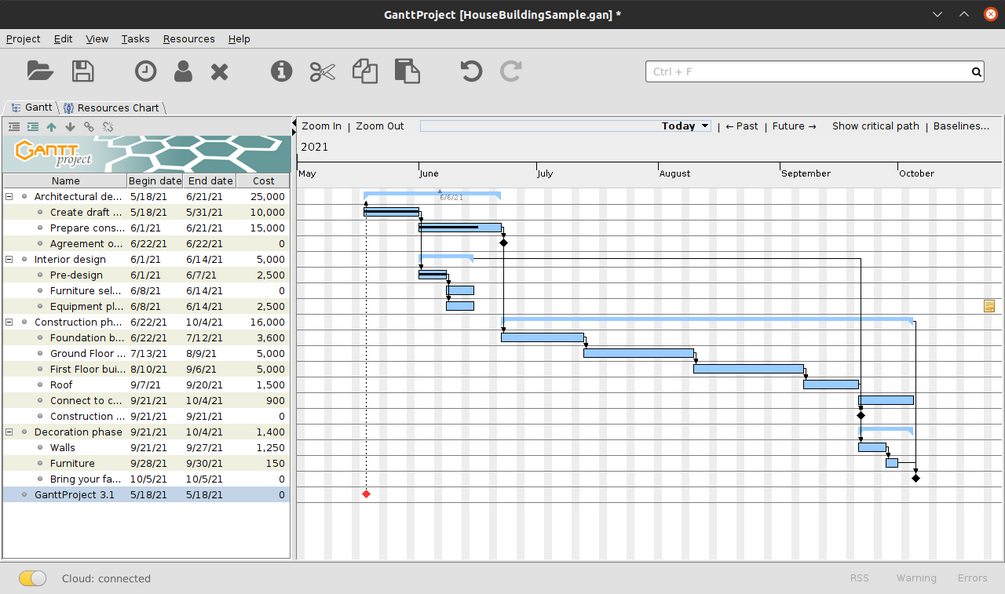Open the Today dropdown arrow
The height and width of the screenshot is (594, 1005).
[x=705, y=126]
